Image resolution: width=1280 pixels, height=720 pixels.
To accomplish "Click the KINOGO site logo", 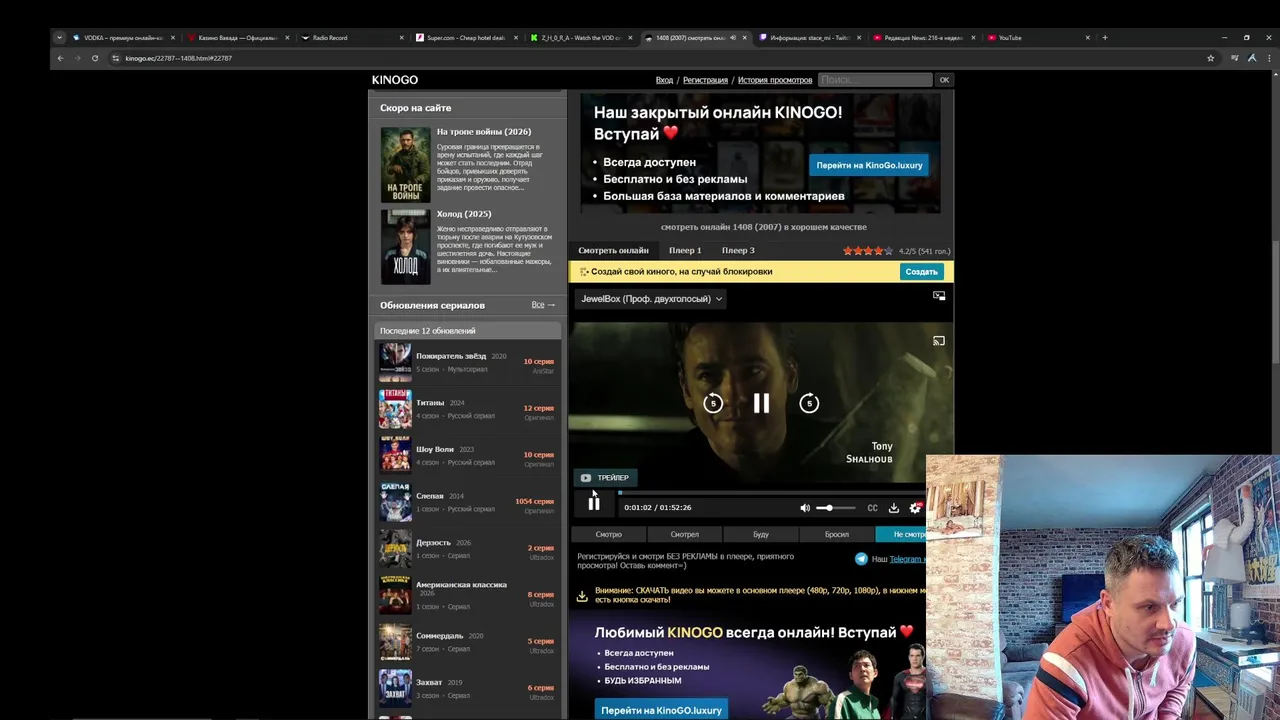I will tap(395, 80).
